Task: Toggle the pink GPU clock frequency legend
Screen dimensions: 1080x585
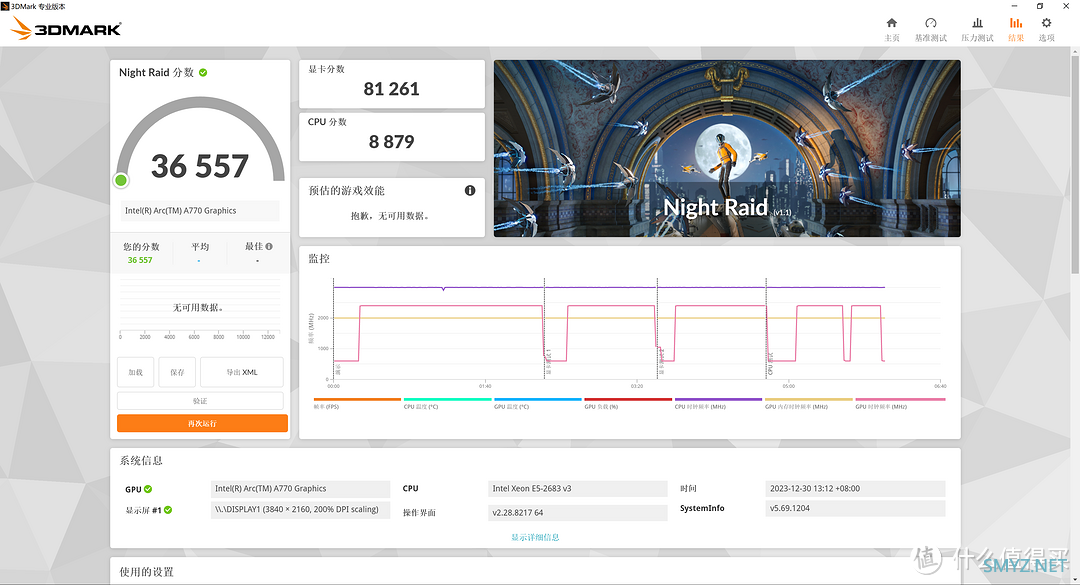Action: (900, 399)
